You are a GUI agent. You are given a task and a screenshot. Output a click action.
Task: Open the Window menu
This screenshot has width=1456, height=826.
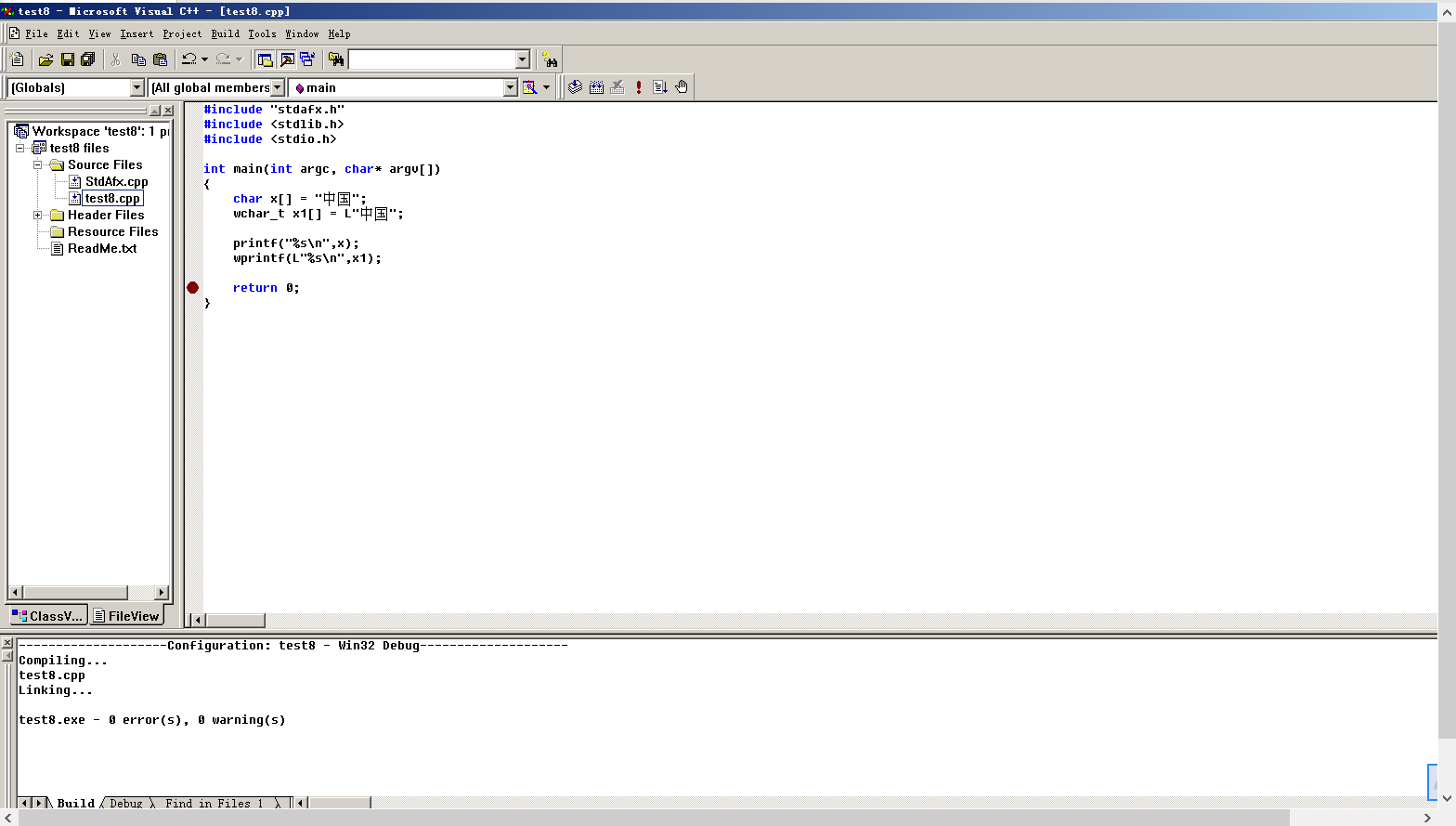pos(302,33)
